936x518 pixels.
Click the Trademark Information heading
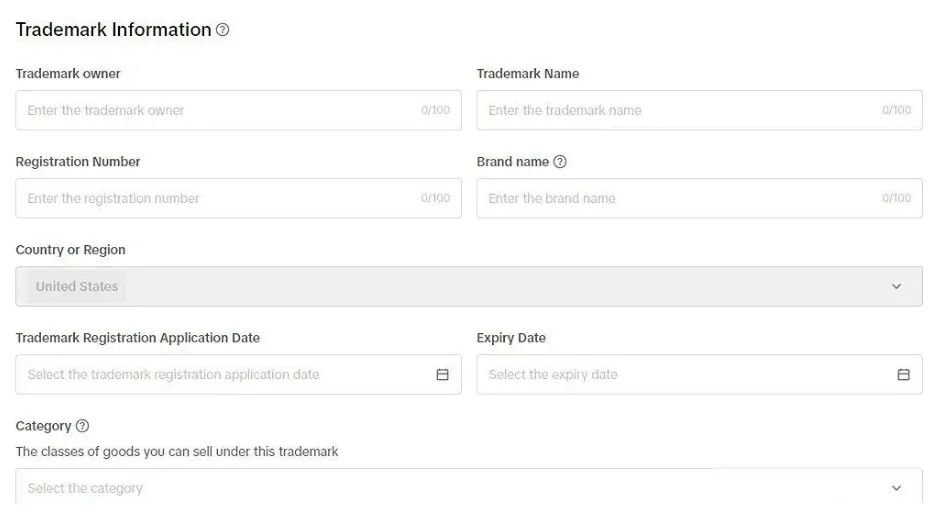(x=113, y=29)
